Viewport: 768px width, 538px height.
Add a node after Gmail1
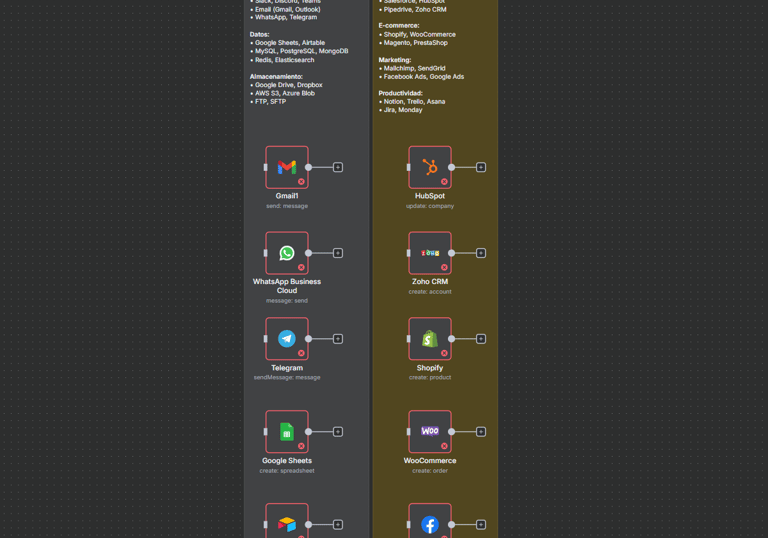338,168
